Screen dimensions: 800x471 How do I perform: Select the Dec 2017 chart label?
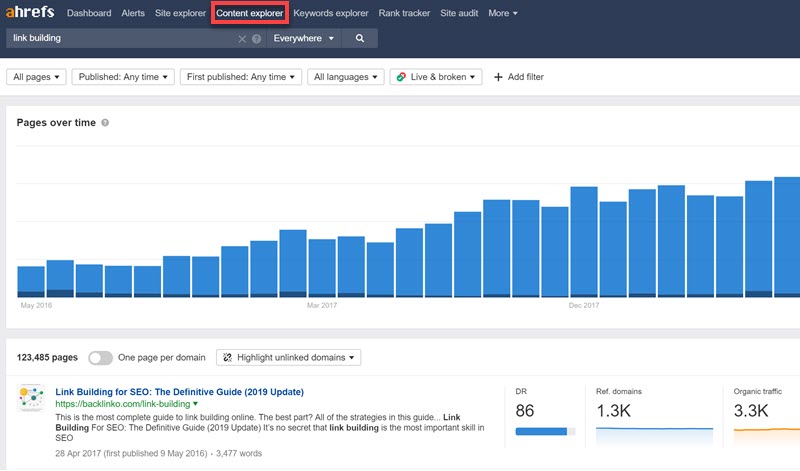[584, 306]
